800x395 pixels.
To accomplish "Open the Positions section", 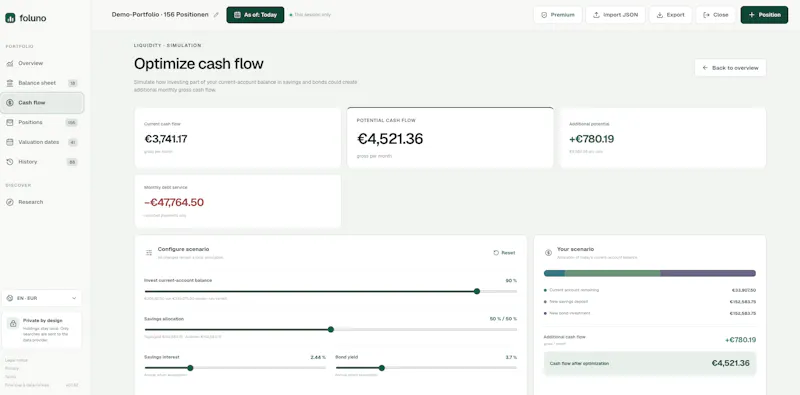I will (42, 122).
